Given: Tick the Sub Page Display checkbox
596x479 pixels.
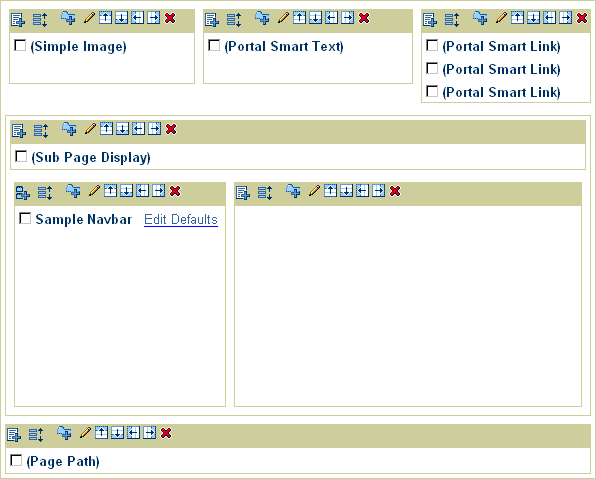Looking at the screenshot, I should coord(21,156).
